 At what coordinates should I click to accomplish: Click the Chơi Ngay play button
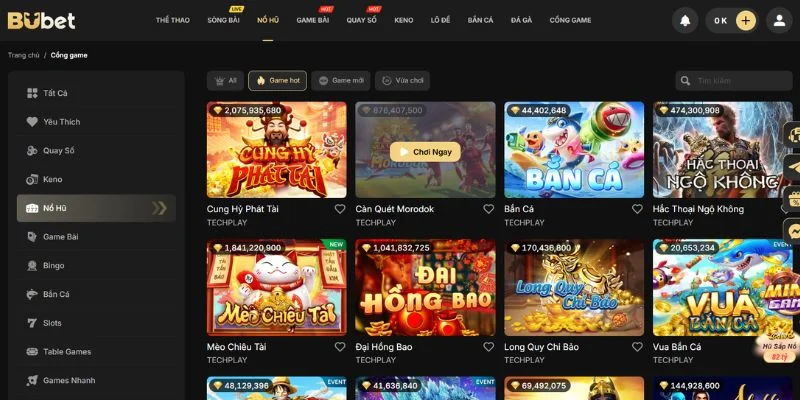pos(425,152)
